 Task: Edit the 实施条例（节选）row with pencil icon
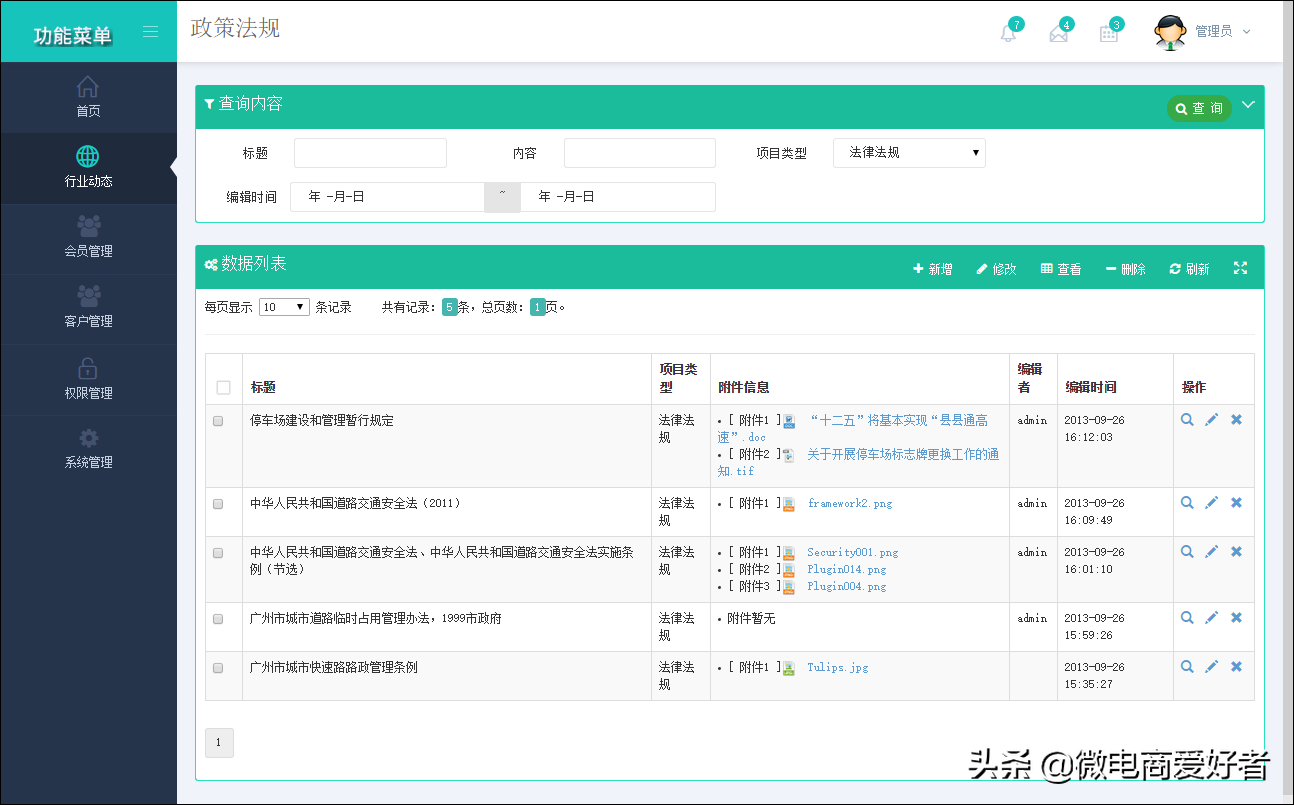1212,552
